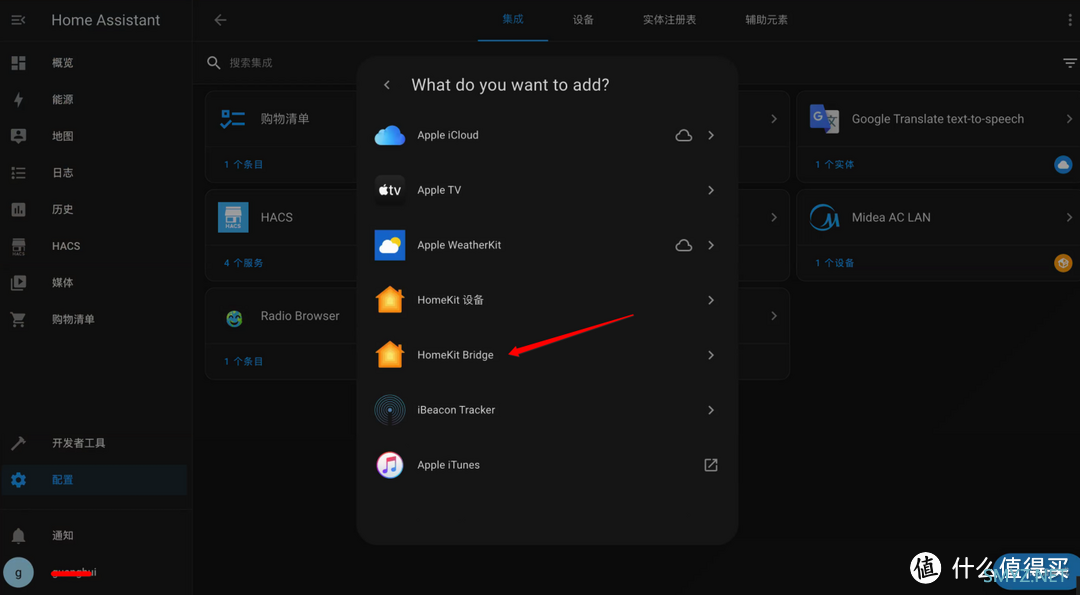The height and width of the screenshot is (595, 1080).
Task: Open '1 个设备' link under Midea AC LAN
Action: click(835, 263)
